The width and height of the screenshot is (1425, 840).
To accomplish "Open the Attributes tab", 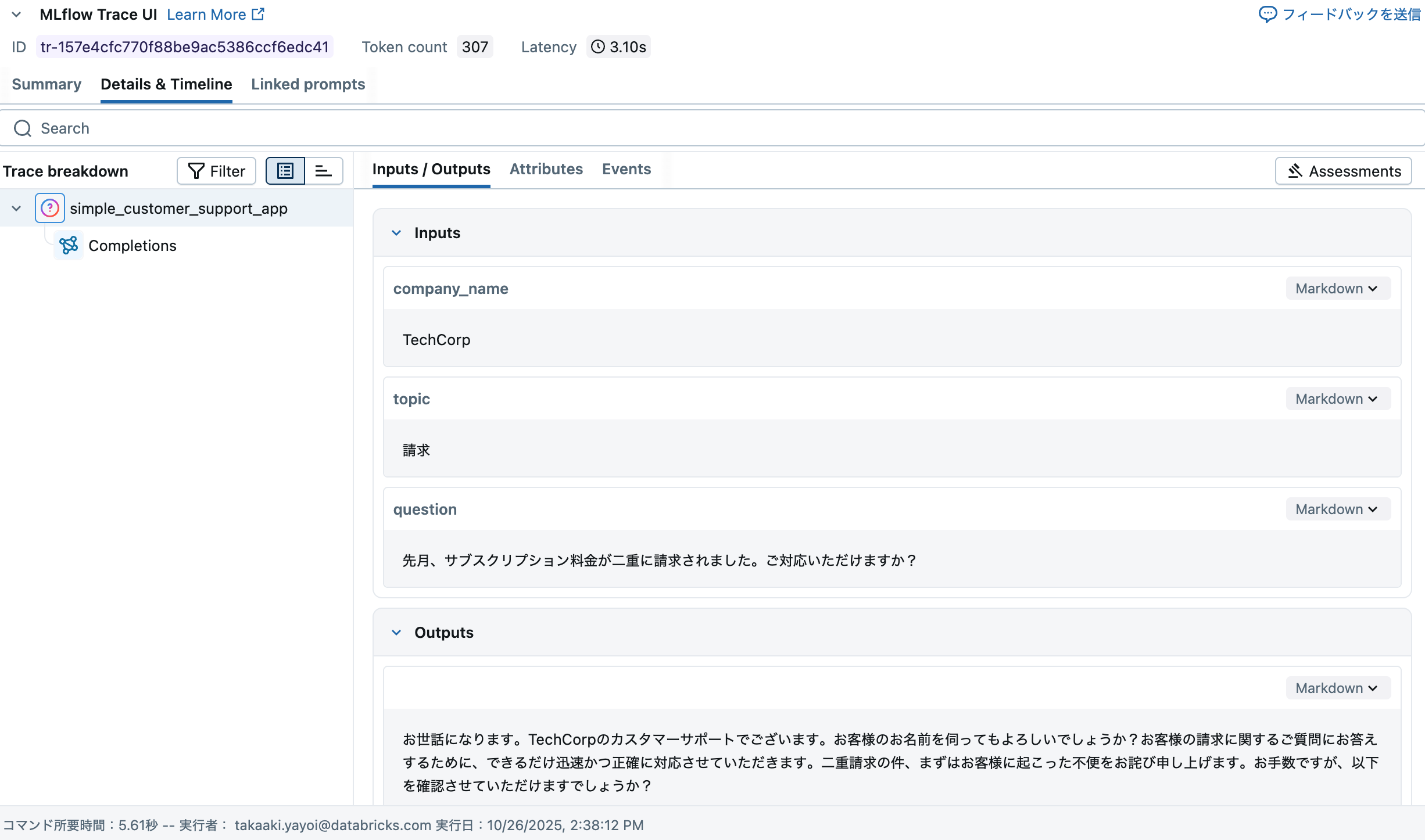I will tap(546, 169).
